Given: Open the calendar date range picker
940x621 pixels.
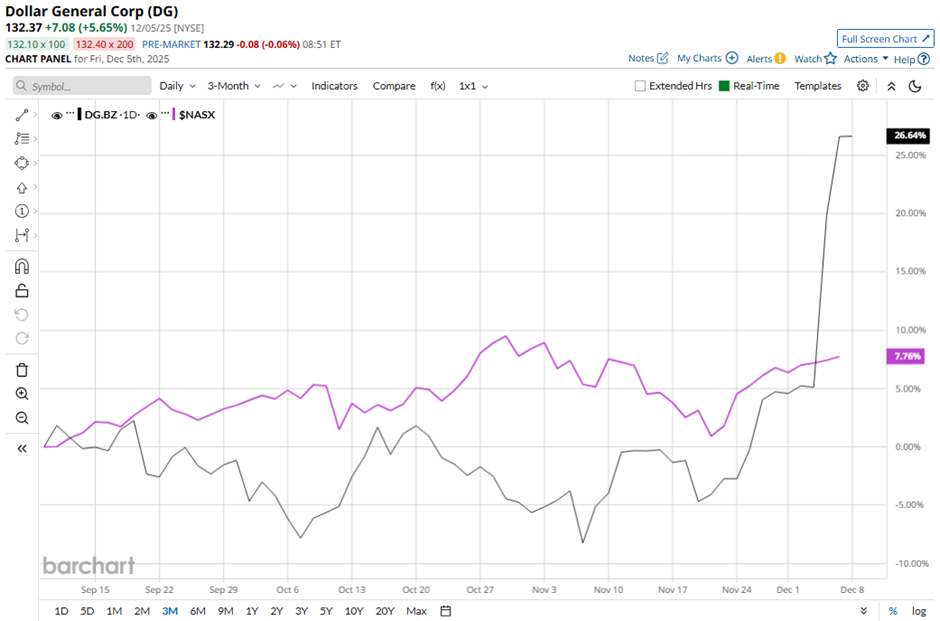Looking at the screenshot, I should [x=445, y=611].
